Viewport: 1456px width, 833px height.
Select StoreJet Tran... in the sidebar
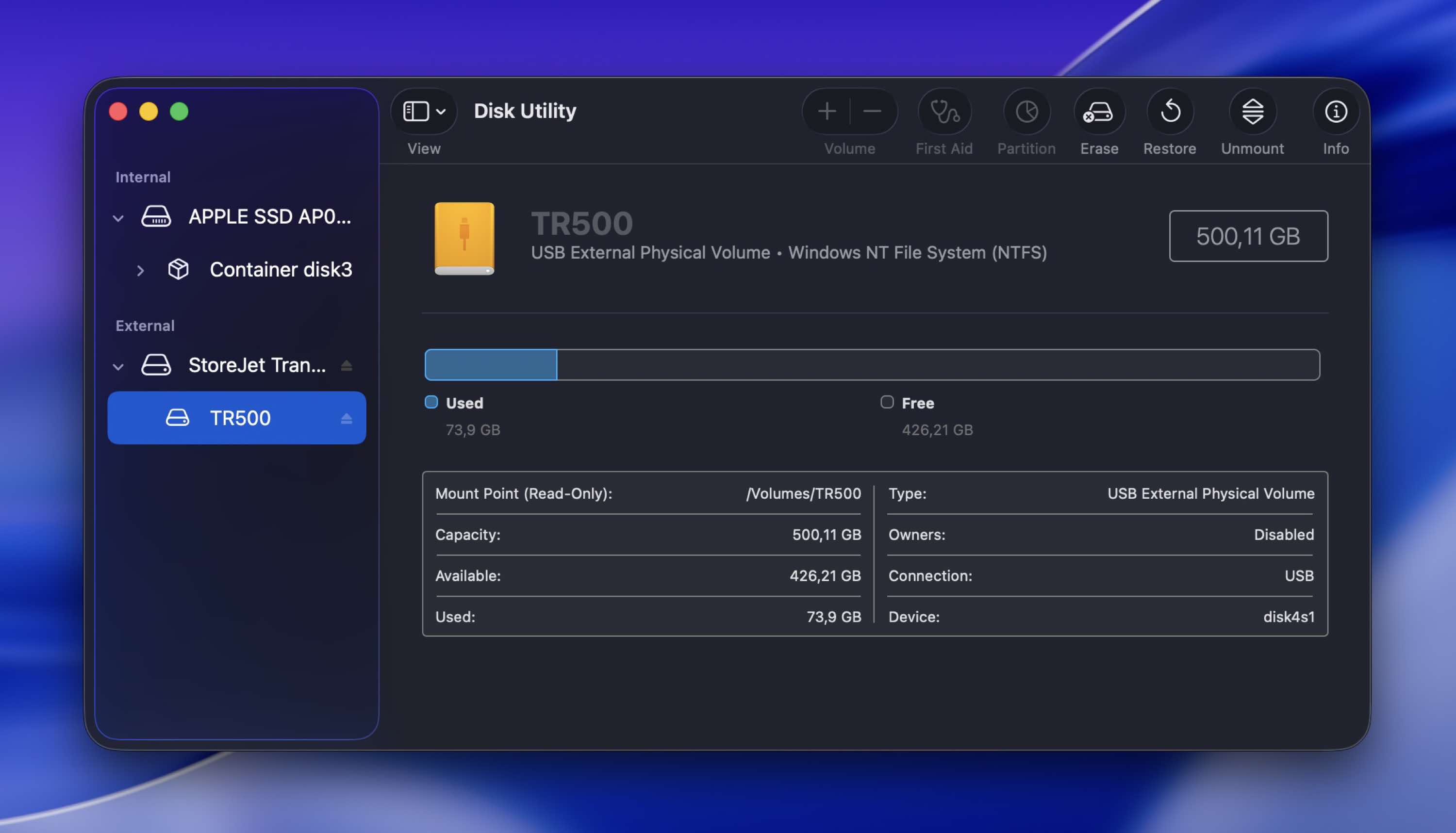click(x=236, y=364)
